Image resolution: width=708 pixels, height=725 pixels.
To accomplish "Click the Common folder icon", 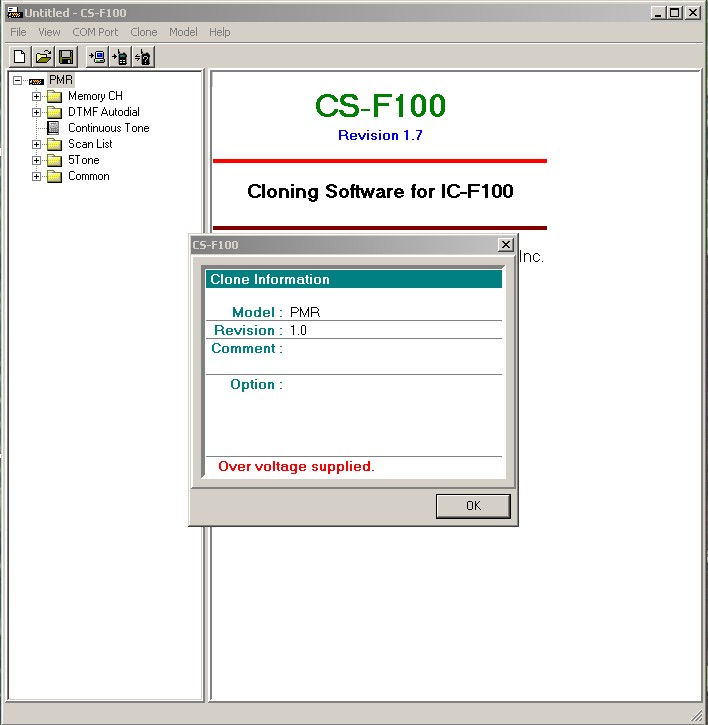I will [x=55, y=177].
